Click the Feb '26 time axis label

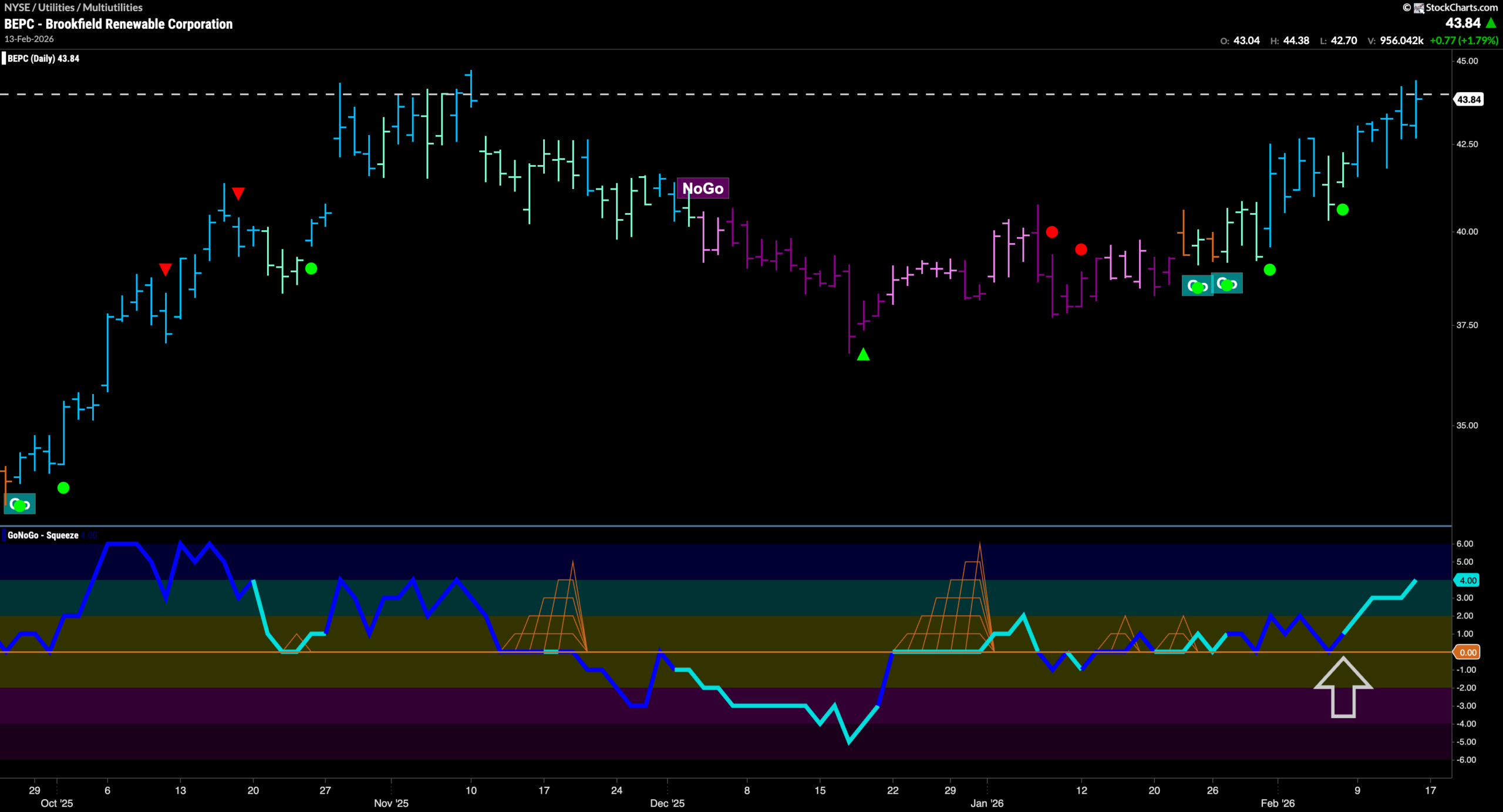pos(1278,803)
